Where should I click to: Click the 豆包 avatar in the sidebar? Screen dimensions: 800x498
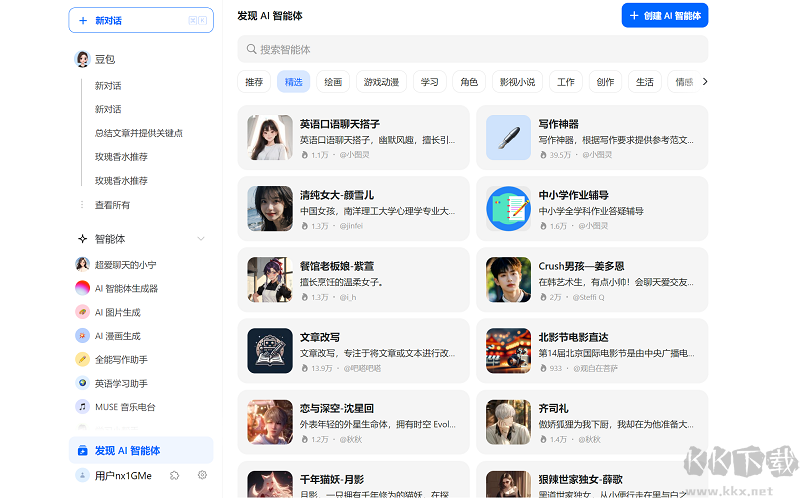coord(83,59)
